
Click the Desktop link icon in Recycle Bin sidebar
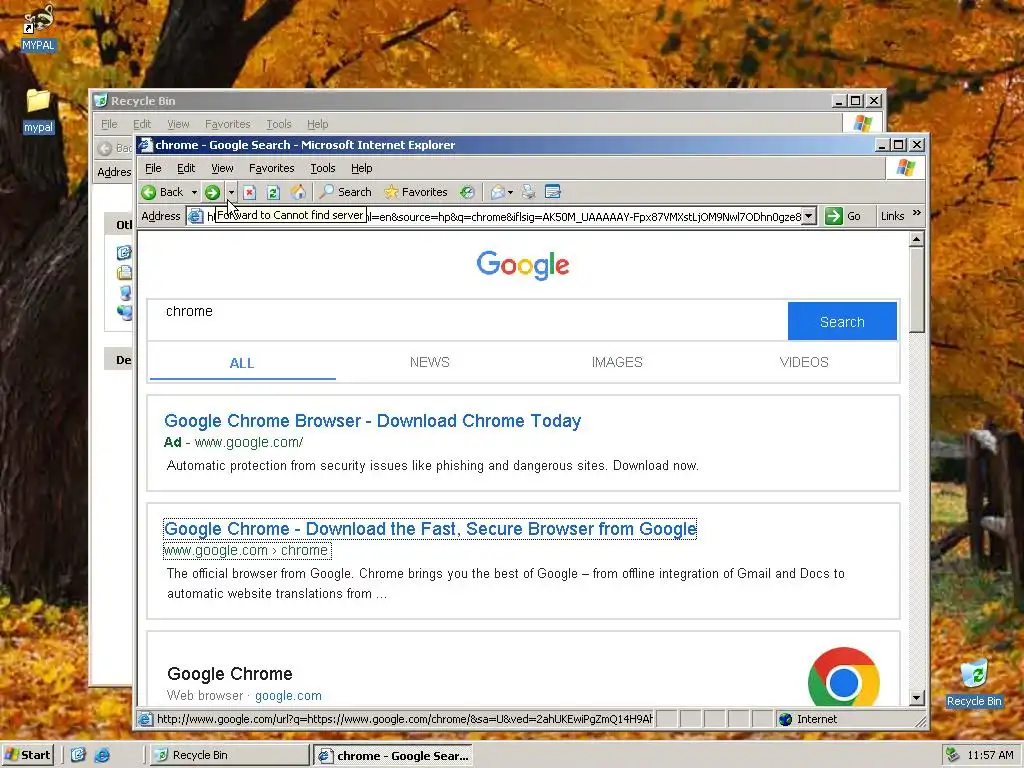click(124, 252)
